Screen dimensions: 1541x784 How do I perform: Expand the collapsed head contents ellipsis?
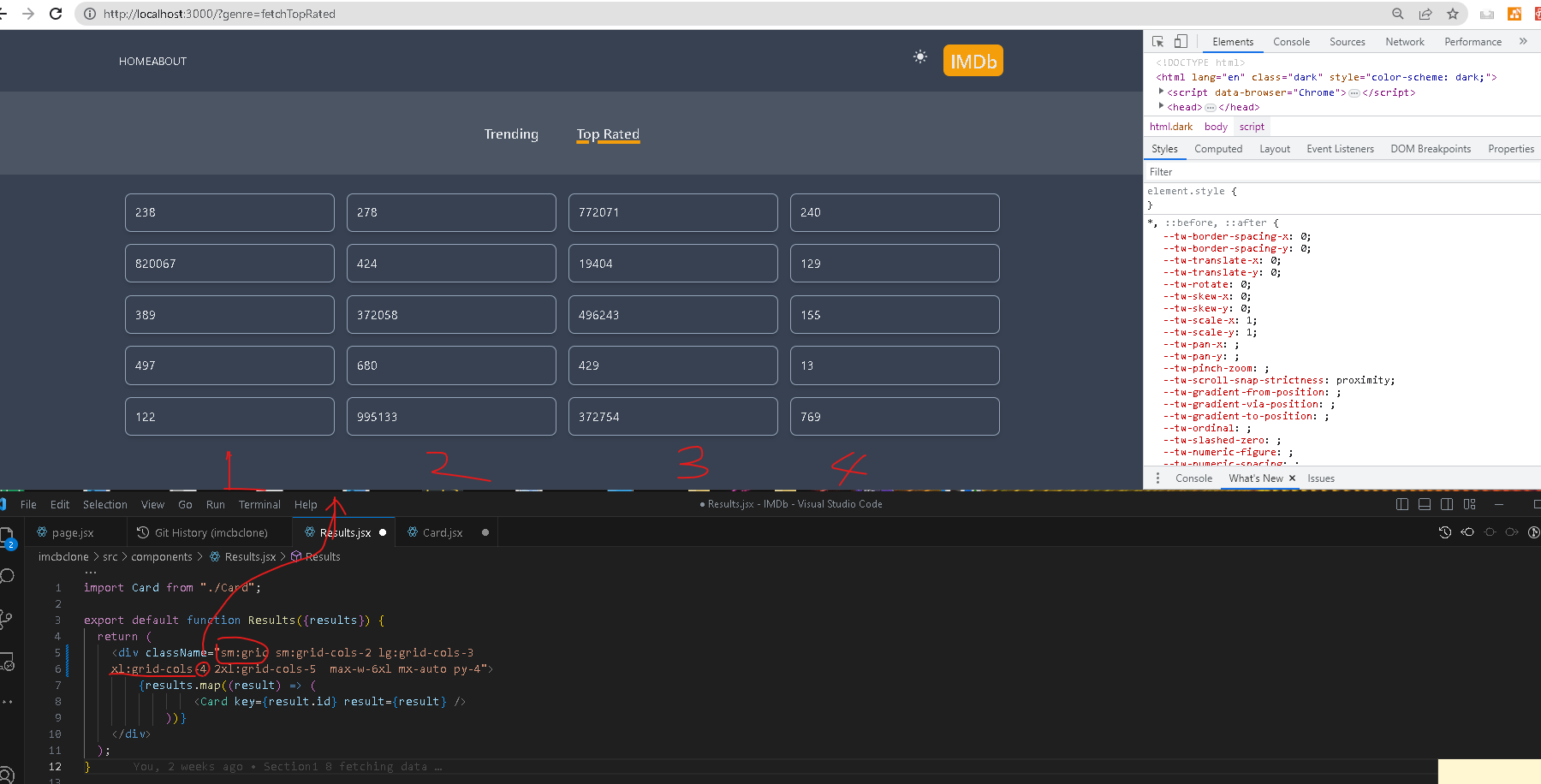1211,108
